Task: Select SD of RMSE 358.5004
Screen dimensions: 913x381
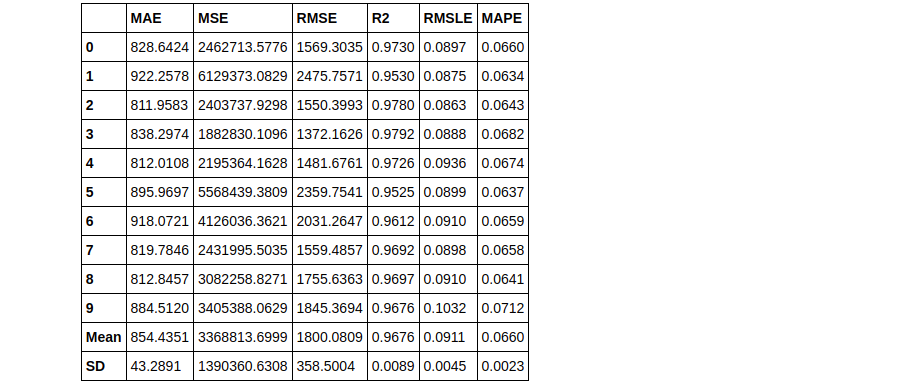Action: click(326, 366)
